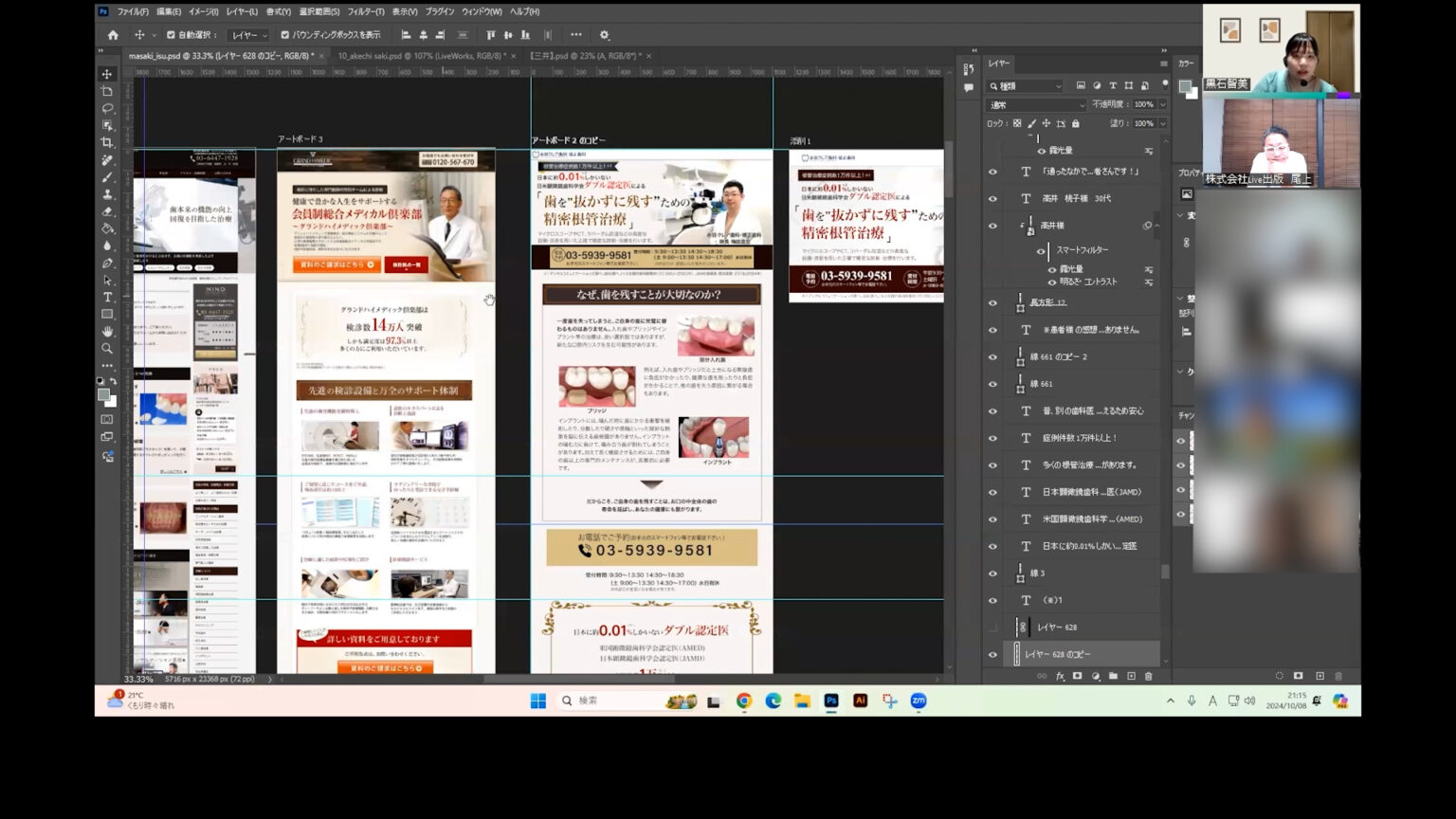The height and width of the screenshot is (819, 1456).
Task: Select the Lasso tool
Action: click(107, 108)
